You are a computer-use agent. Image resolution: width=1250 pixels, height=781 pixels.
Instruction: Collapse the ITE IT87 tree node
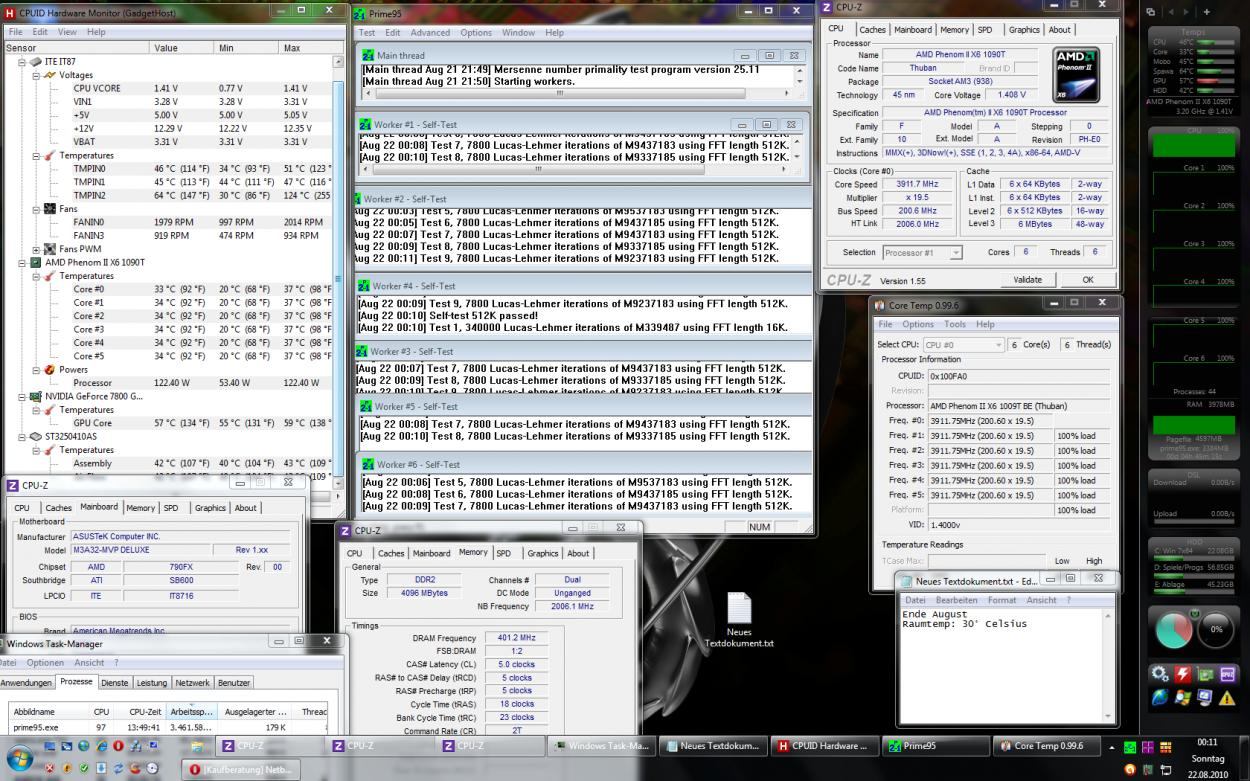23,62
